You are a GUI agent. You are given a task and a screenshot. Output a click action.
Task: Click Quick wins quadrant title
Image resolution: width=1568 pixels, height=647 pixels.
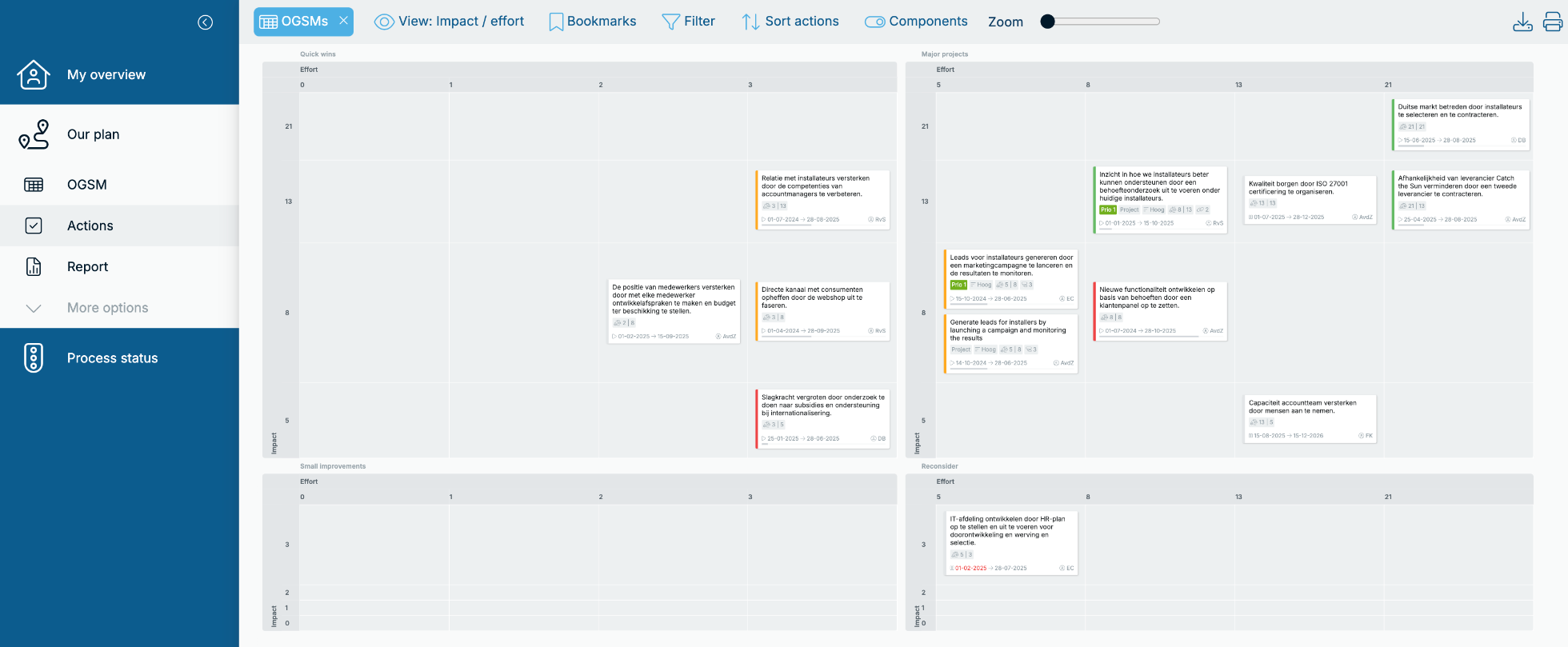pos(318,54)
